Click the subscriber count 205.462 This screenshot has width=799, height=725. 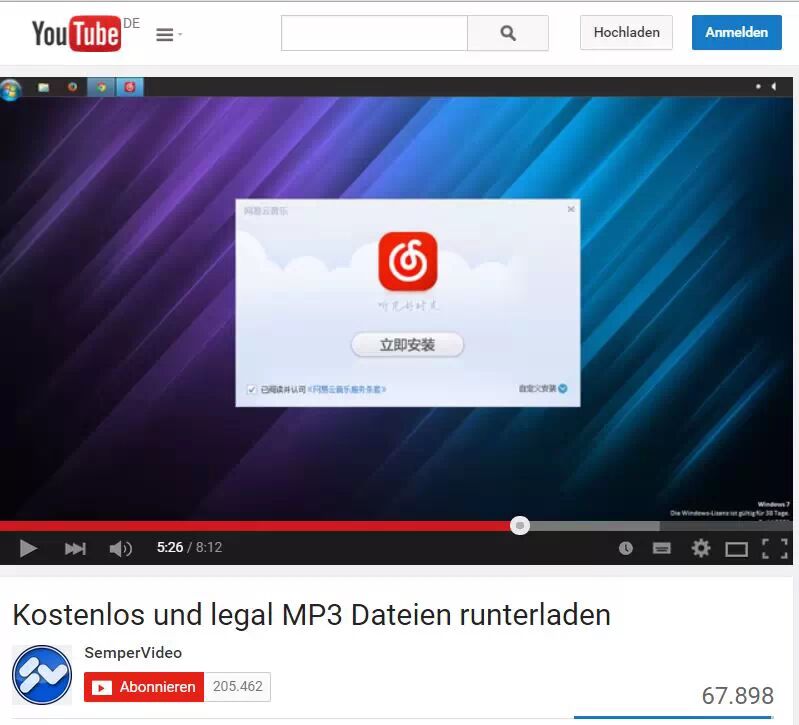[237, 687]
